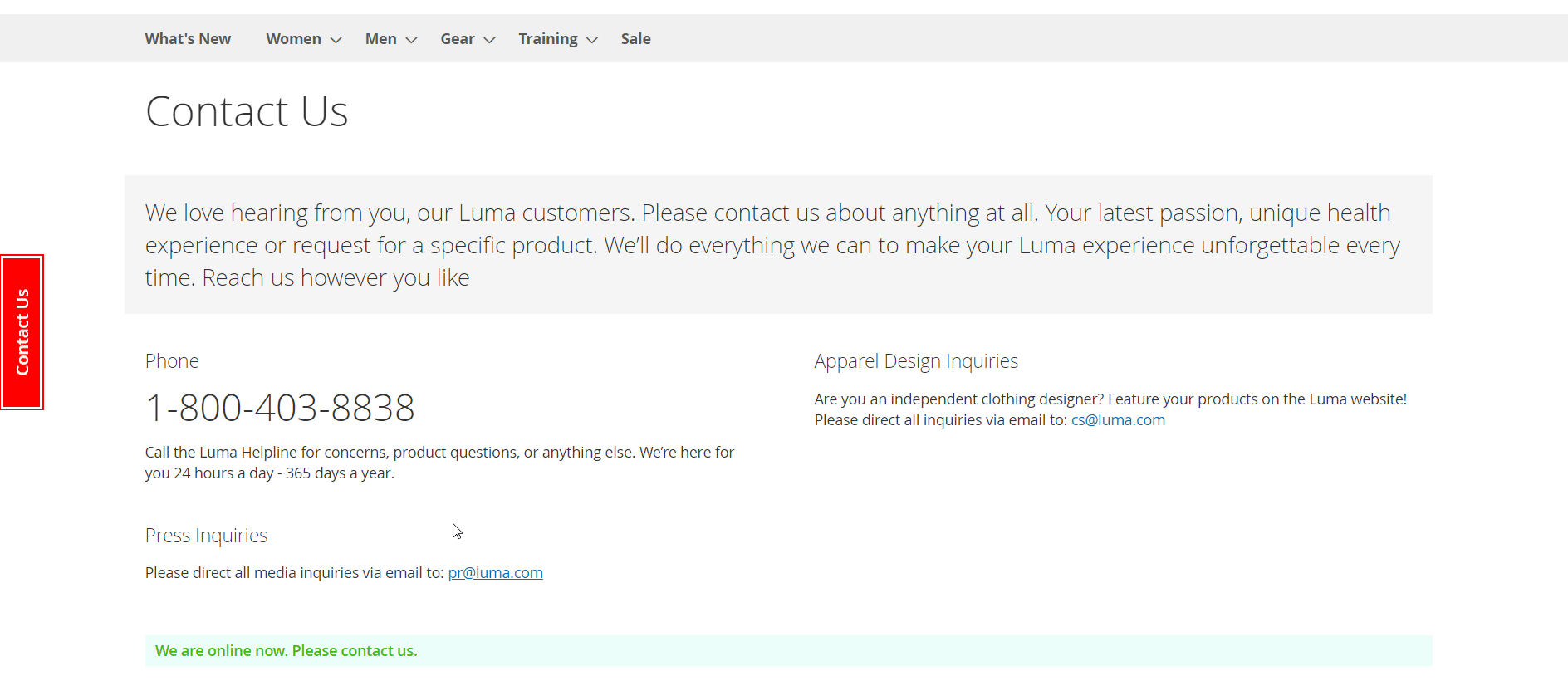Open the Training menu
Screen dimensions: 1568x681
point(548,39)
